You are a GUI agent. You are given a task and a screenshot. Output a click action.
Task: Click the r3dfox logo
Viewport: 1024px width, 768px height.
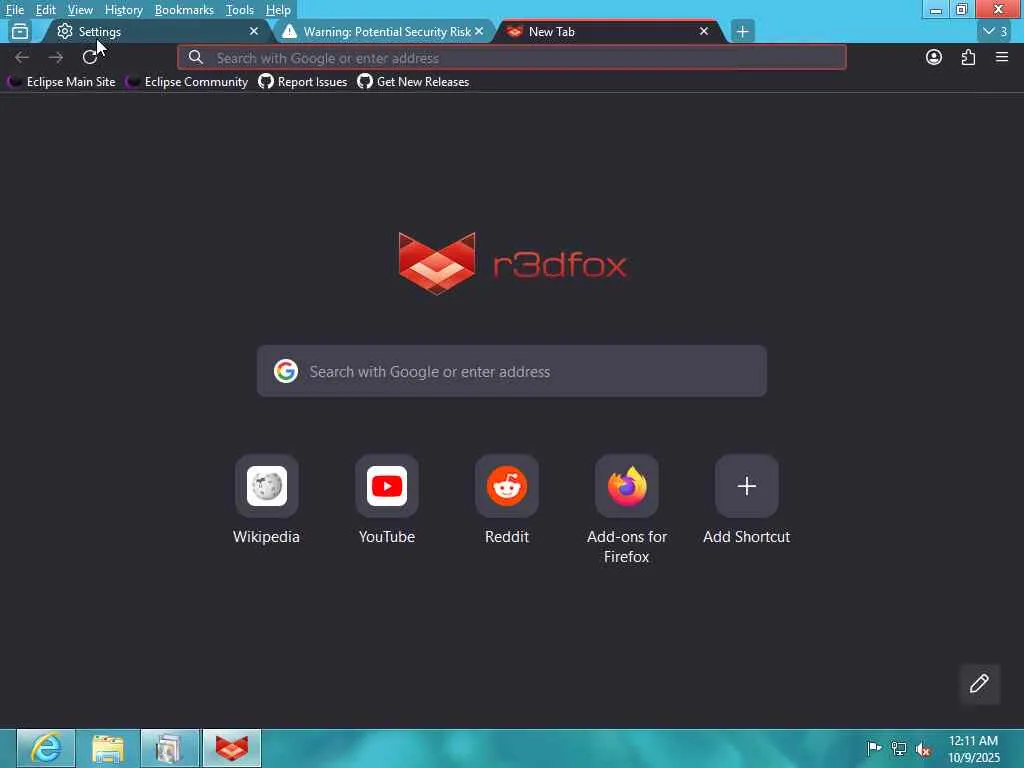coord(513,264)
